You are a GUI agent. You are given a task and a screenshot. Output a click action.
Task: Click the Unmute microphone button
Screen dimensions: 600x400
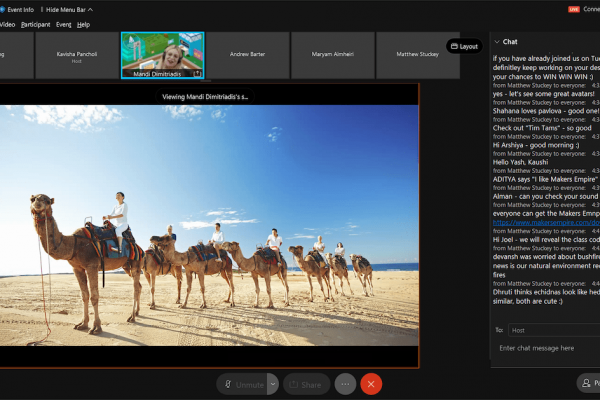tap(242, 384)
